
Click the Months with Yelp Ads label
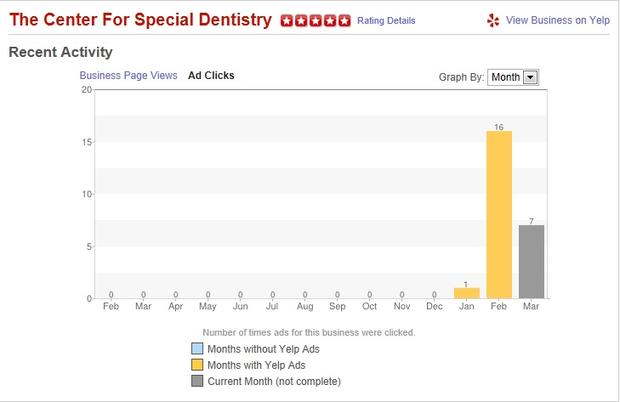[256, 365]
